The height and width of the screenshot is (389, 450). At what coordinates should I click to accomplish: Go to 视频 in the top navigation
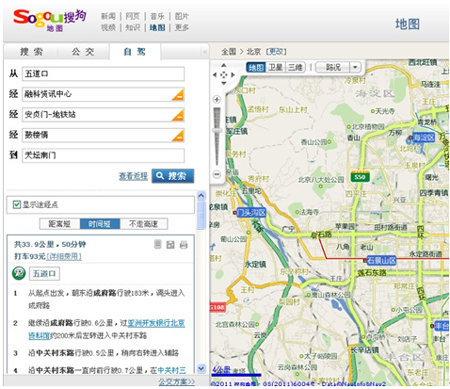[x=108, y=27]
